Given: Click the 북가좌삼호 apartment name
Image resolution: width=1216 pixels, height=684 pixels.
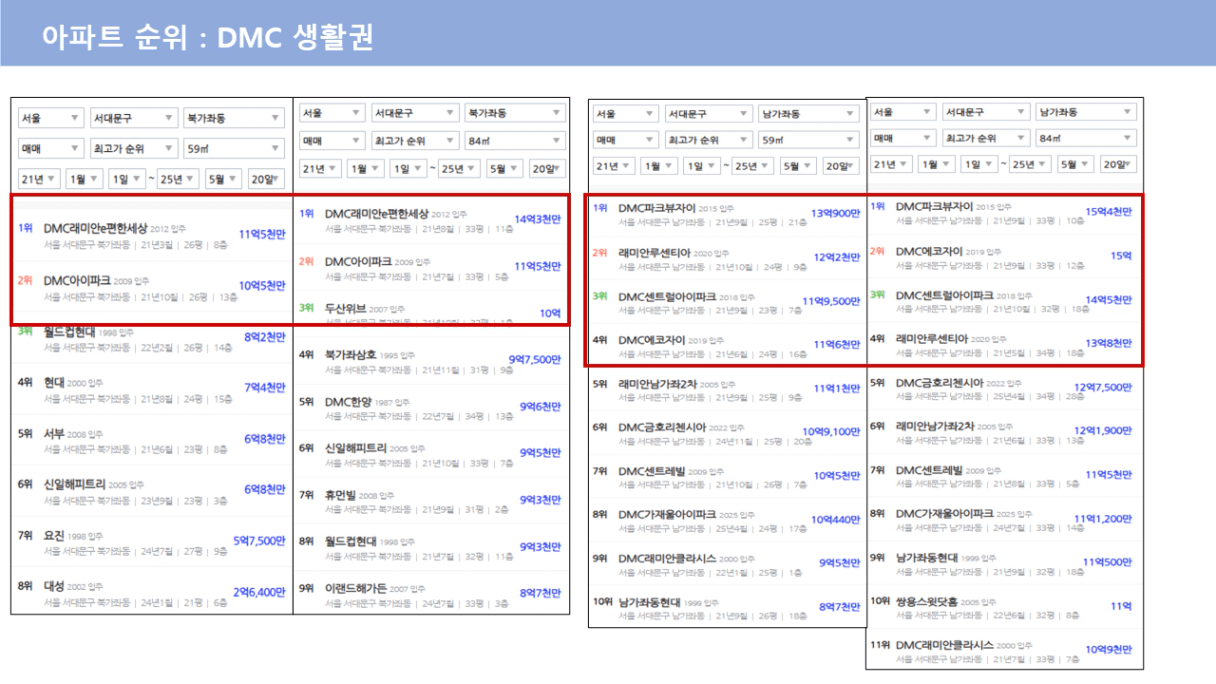Looking at the screenshot, I should 354,354.
